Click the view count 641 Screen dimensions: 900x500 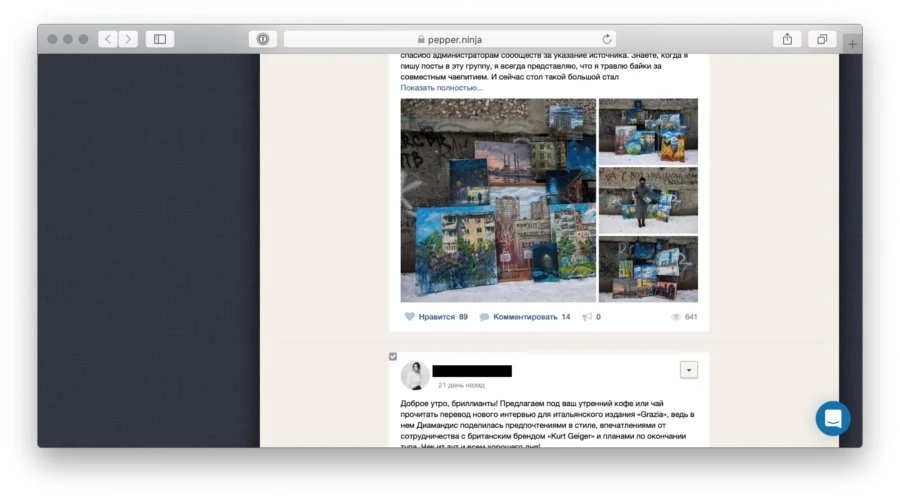click(x=691, y=317)
